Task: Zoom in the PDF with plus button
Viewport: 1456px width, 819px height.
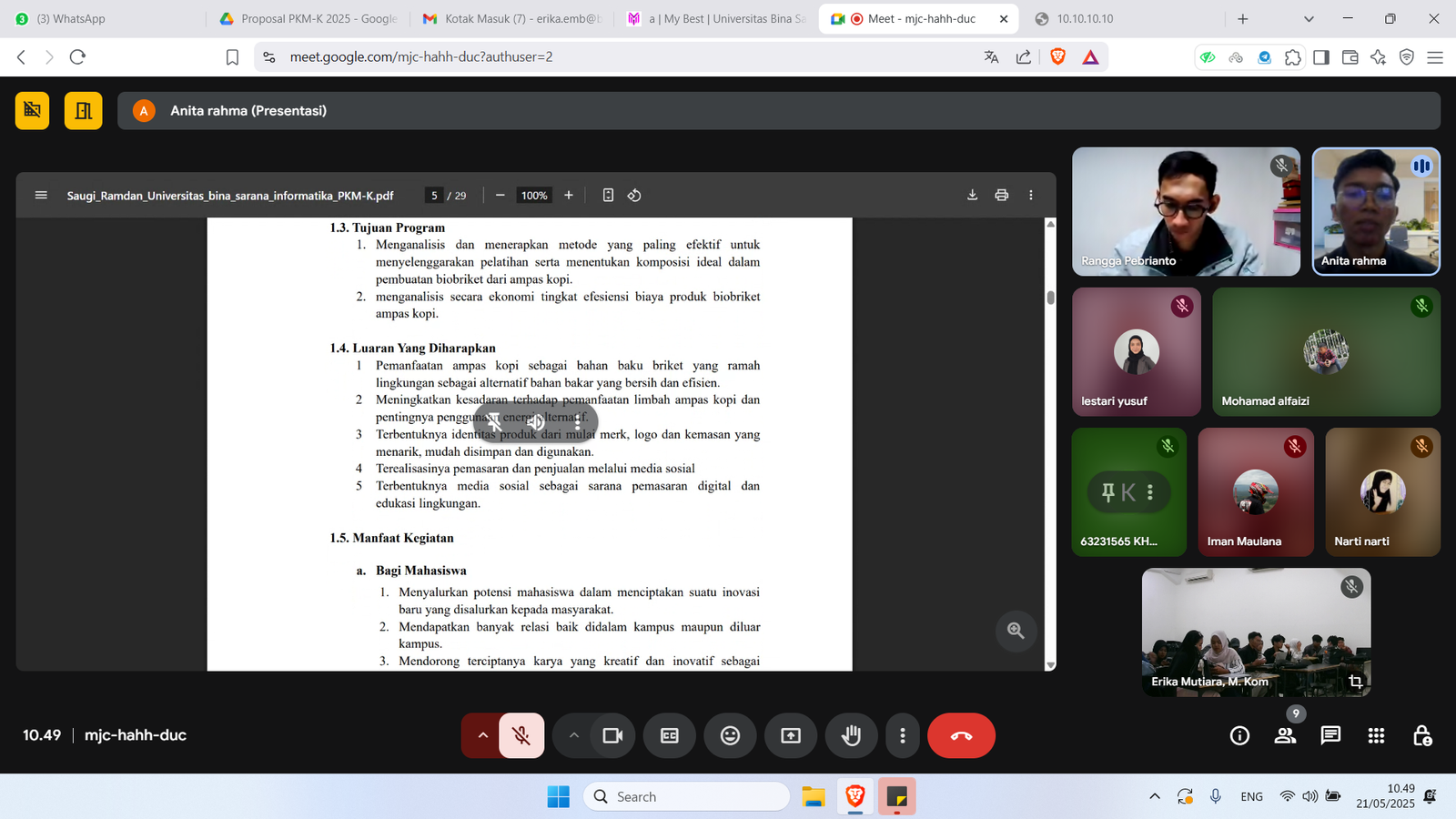Action: coord(569,195)
